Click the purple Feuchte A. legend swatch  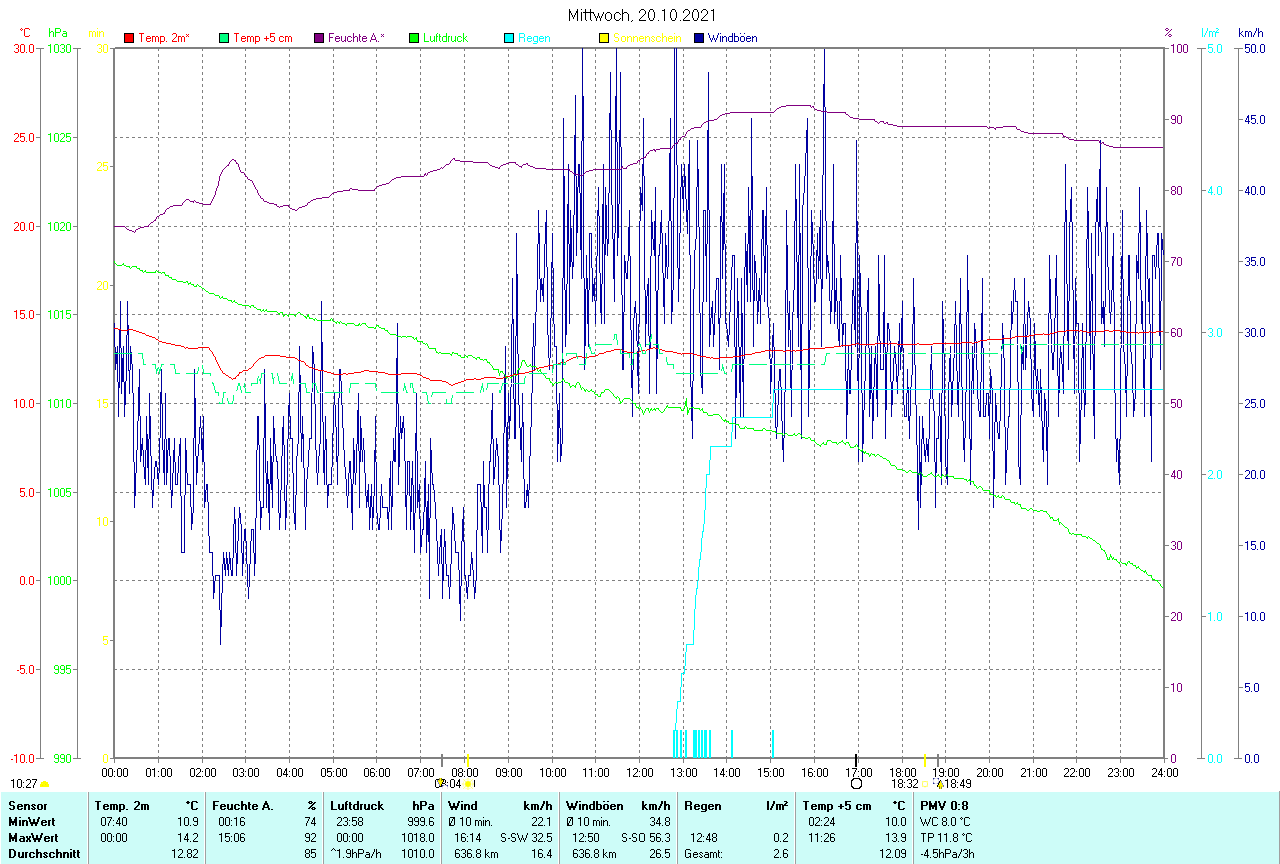[x=319, y=38]
